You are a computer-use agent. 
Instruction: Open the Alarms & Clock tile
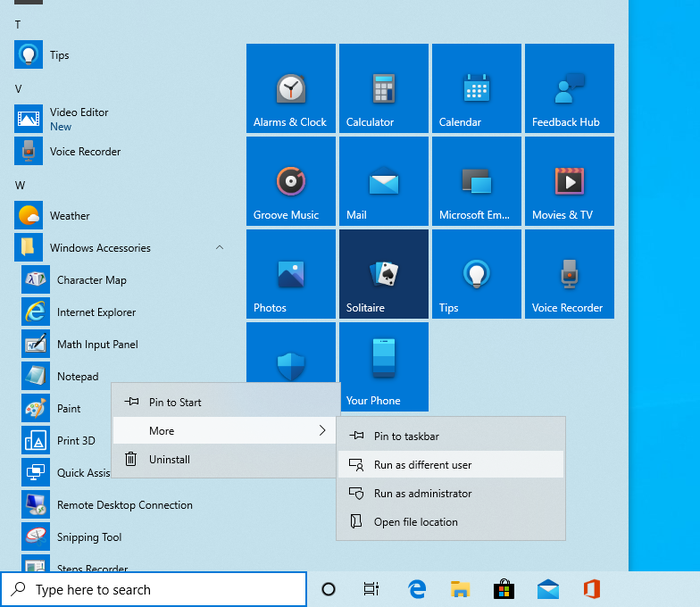(x=291, y=88)
